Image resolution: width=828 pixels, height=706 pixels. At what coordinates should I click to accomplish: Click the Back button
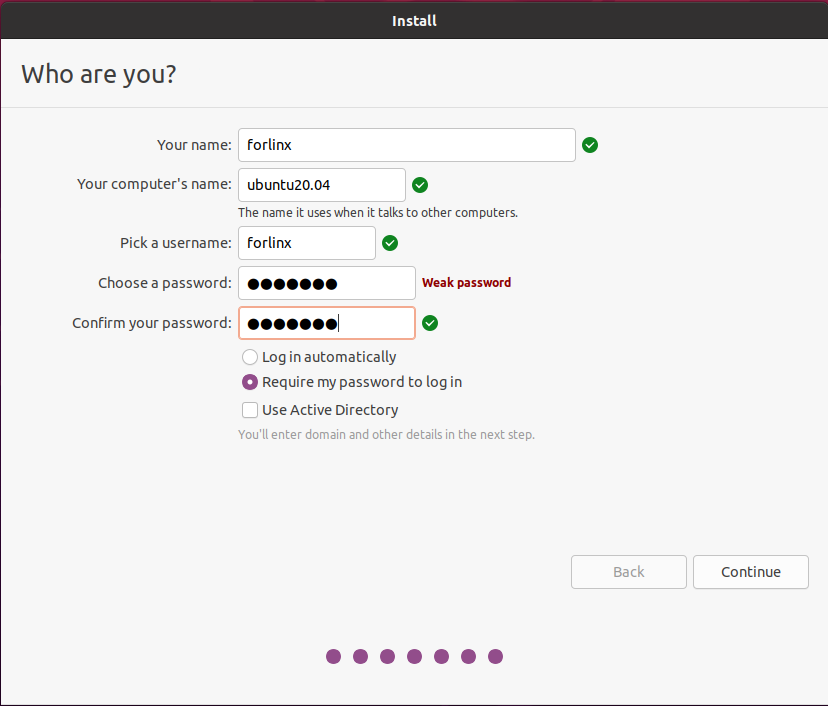629,572
